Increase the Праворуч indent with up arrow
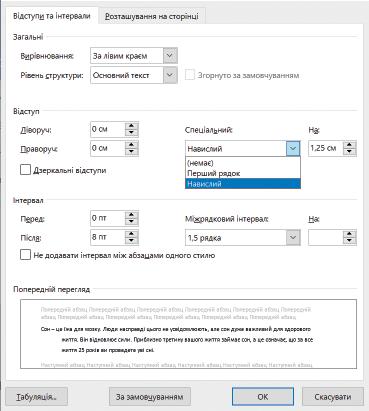 (131, 145)
